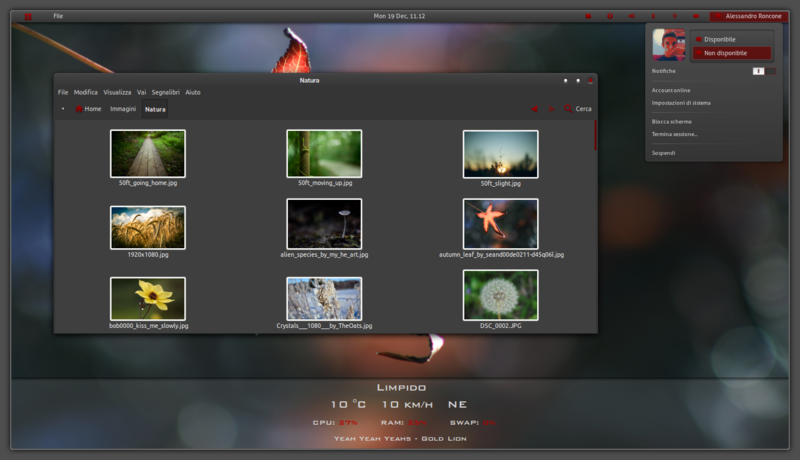Click the CPU usage value on the desktop widget

click(x=348, y=422)
